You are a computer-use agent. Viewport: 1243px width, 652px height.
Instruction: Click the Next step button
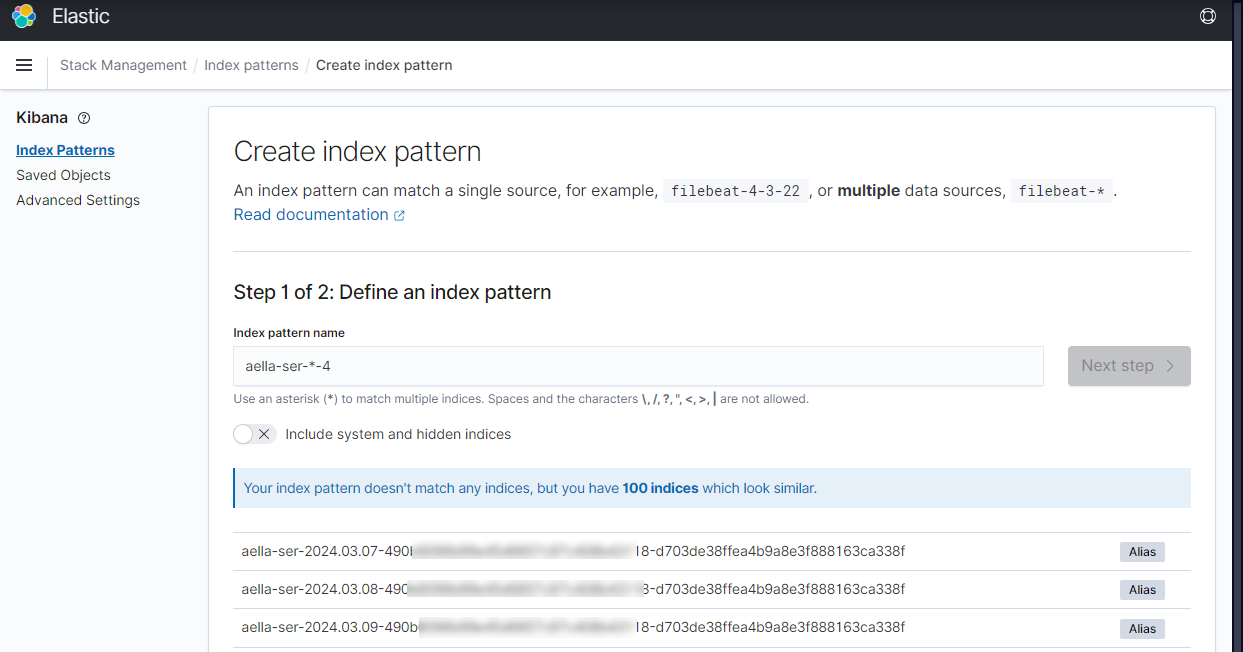1128,366
